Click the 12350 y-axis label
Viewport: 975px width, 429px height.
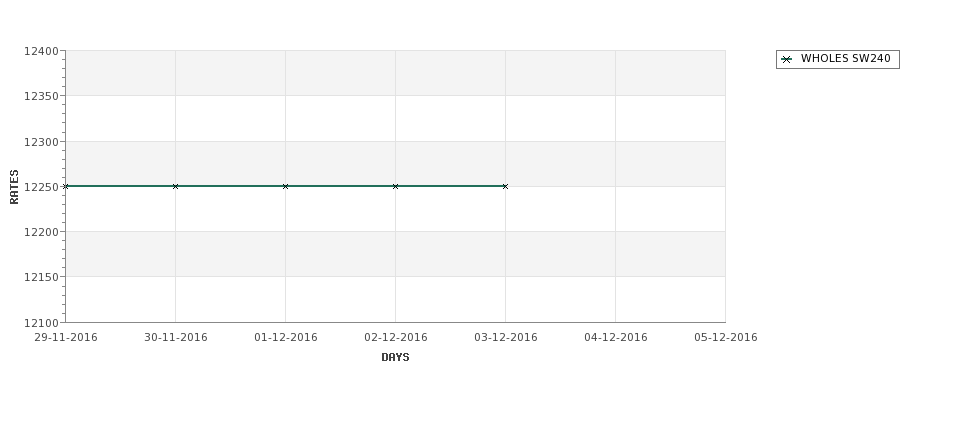41,96
